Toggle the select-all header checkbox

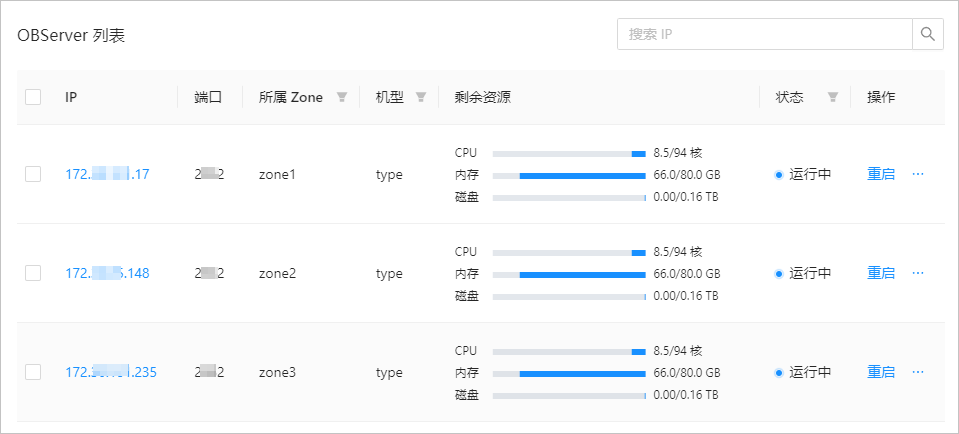pyautogui.click(x=33, y=97)
